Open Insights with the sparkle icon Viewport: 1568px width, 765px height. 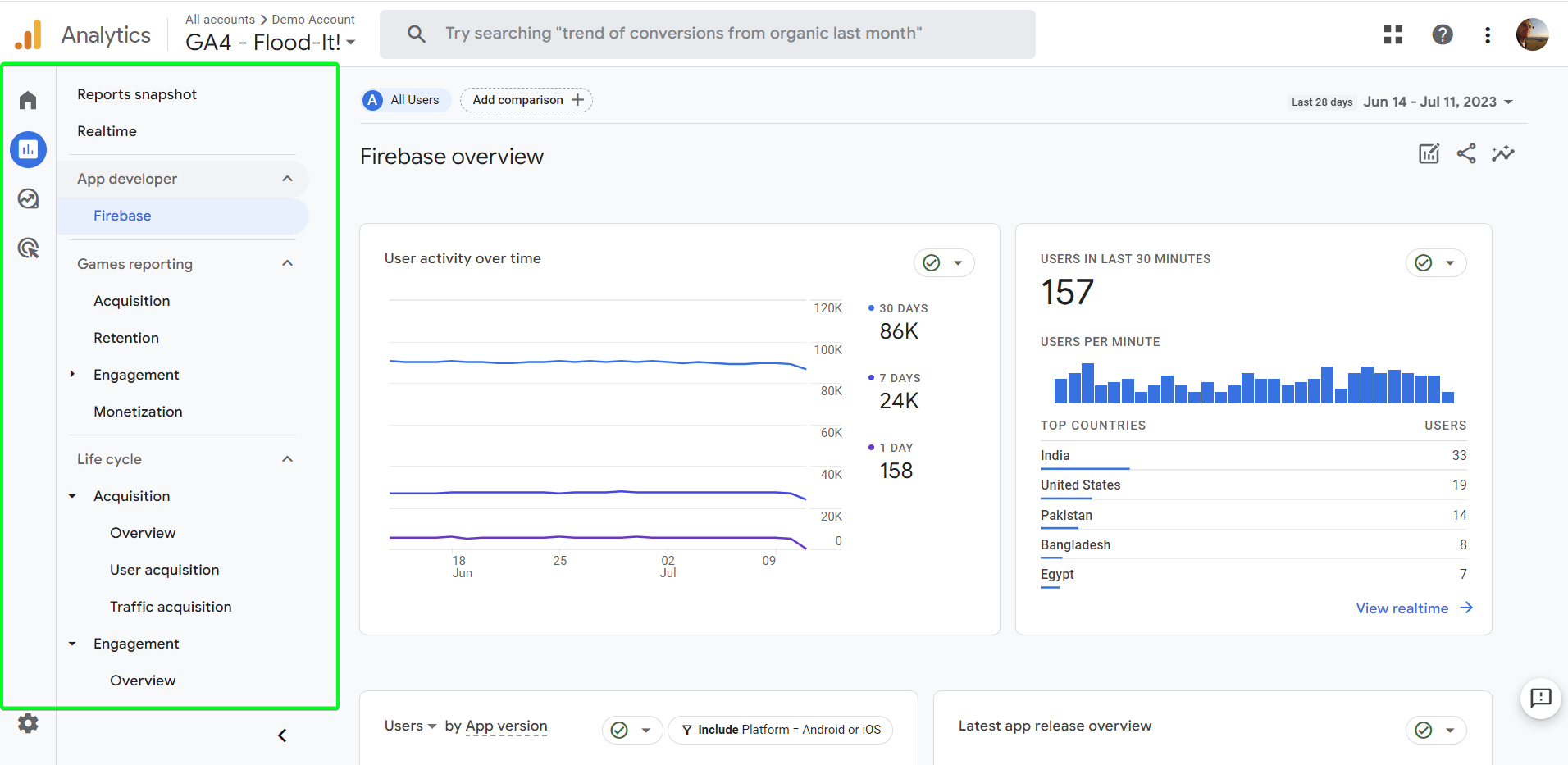[x=1504, y=153]
